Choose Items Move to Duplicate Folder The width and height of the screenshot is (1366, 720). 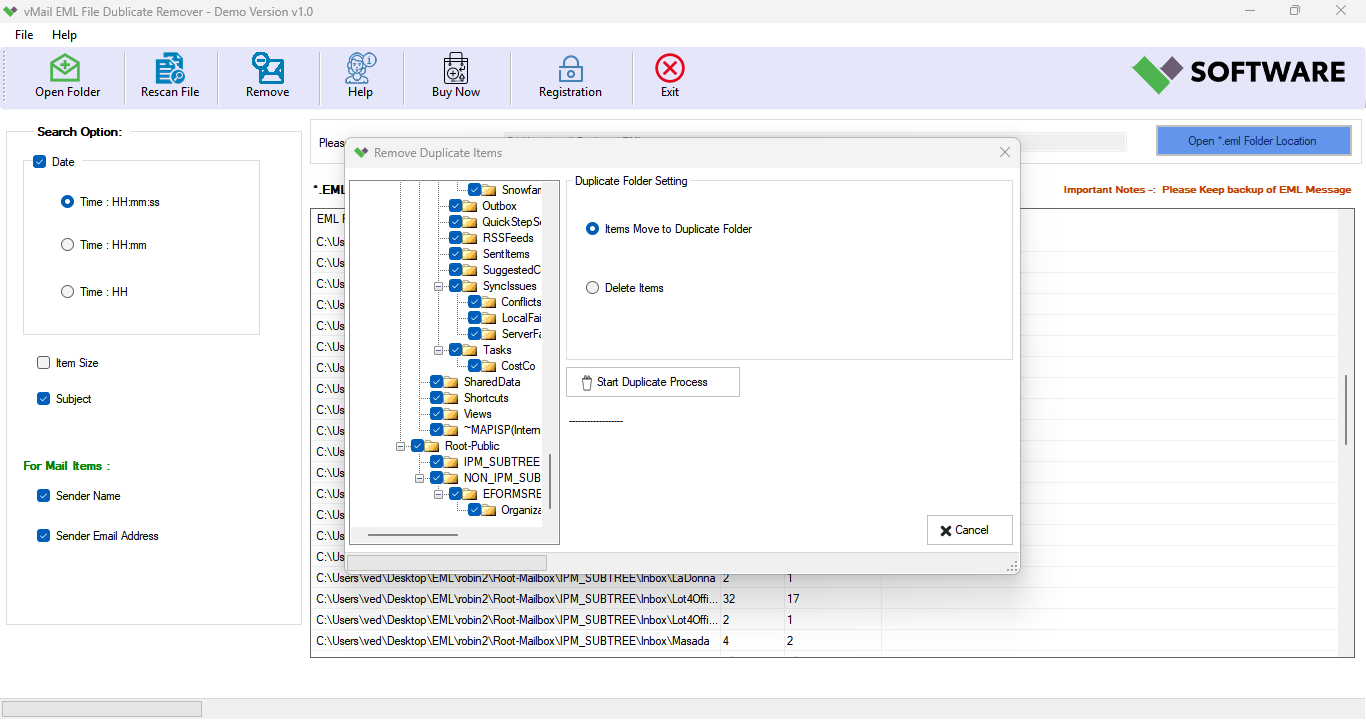click(592, 229)
